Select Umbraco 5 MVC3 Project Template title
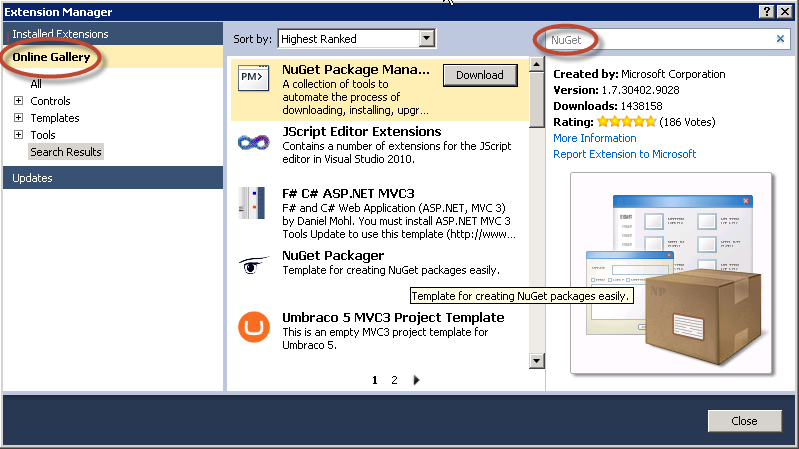The width and height of the screenshot is (799, 449). tap(393, 318)
